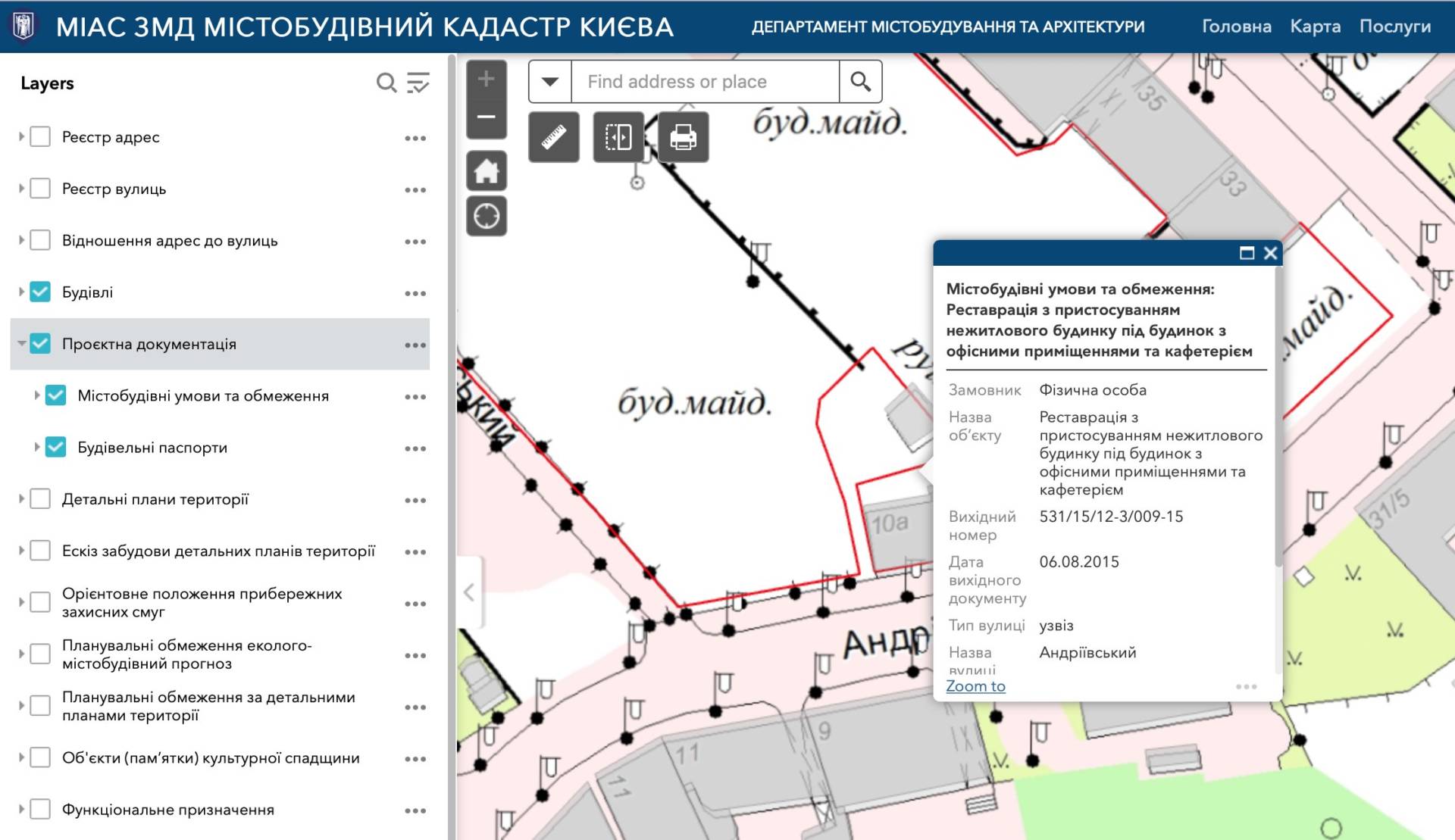Open the swipe/compare layers tool
This screenshot has height=840, width=1455.
pos(618,137)
